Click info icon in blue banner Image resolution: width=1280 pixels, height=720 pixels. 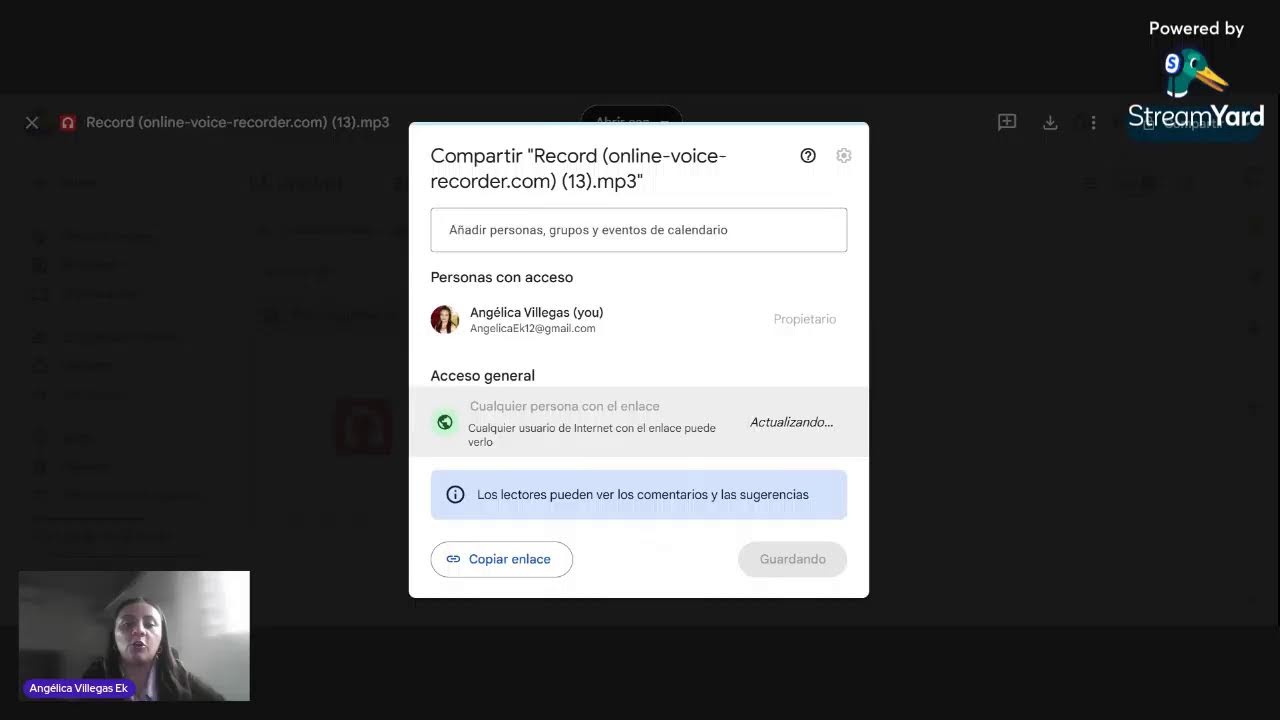click(x=455, y=494)
